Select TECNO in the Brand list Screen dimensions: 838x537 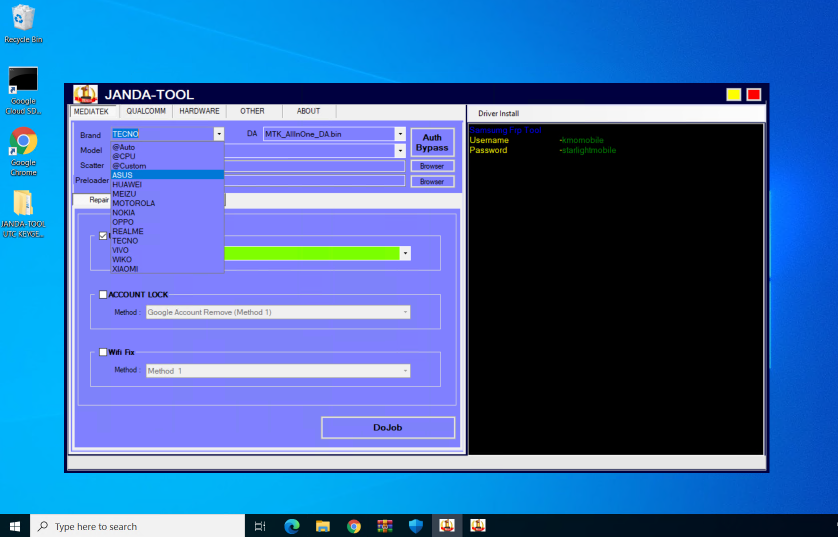point(167,240)
